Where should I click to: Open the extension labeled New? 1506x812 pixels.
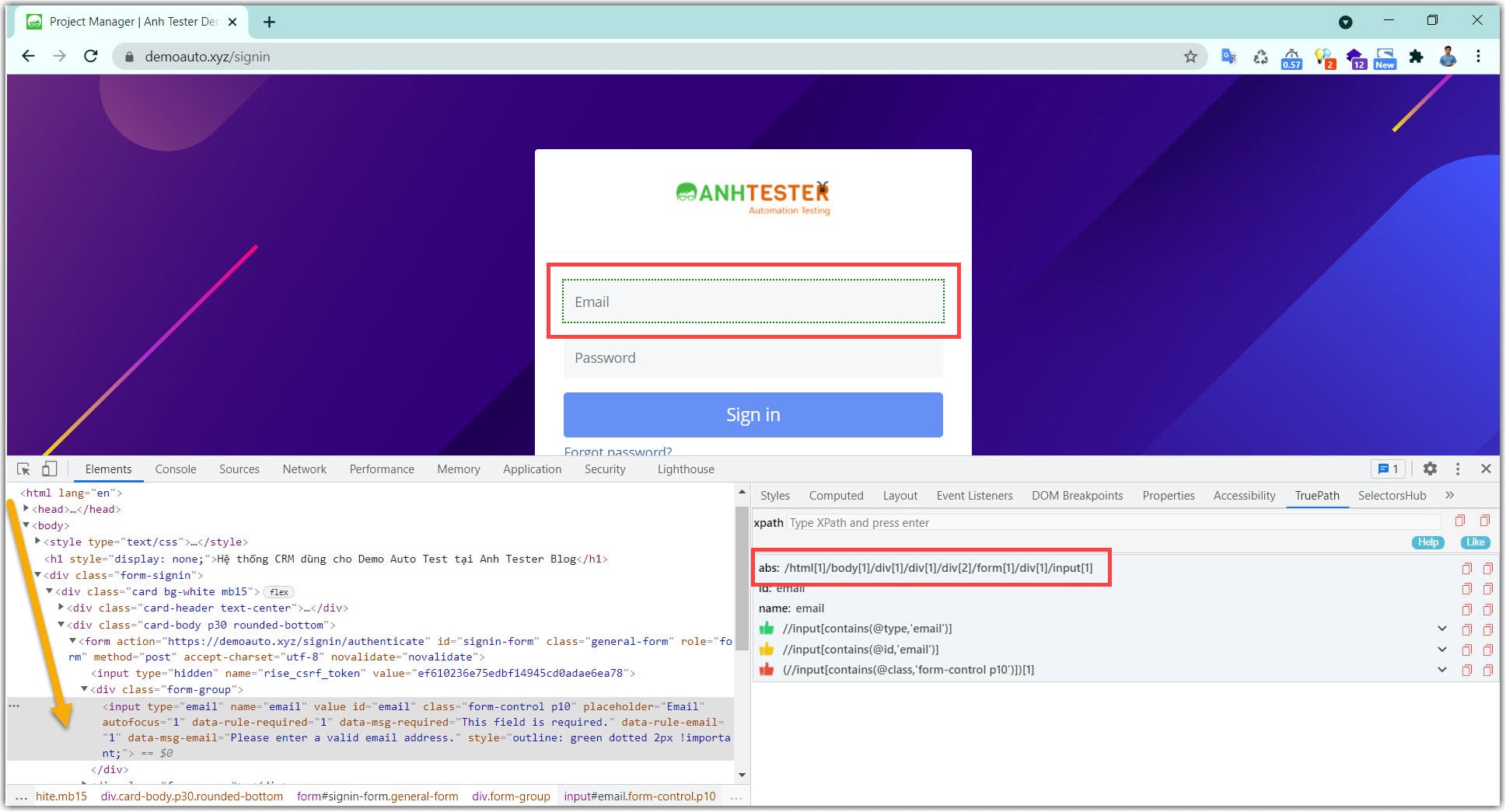(1385, 58)
